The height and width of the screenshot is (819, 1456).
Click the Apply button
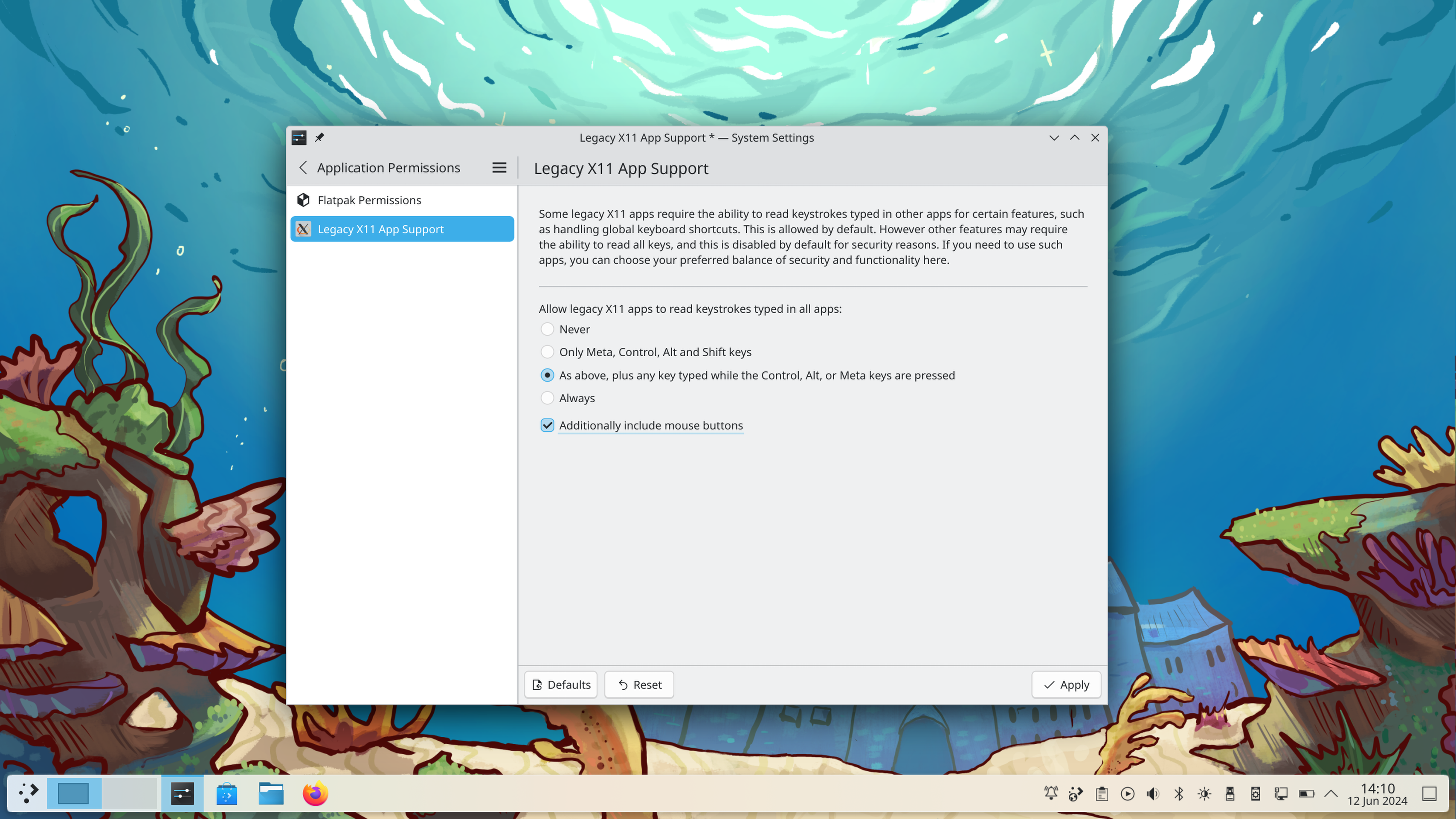pyautogui.click(x=1066, y=685)
